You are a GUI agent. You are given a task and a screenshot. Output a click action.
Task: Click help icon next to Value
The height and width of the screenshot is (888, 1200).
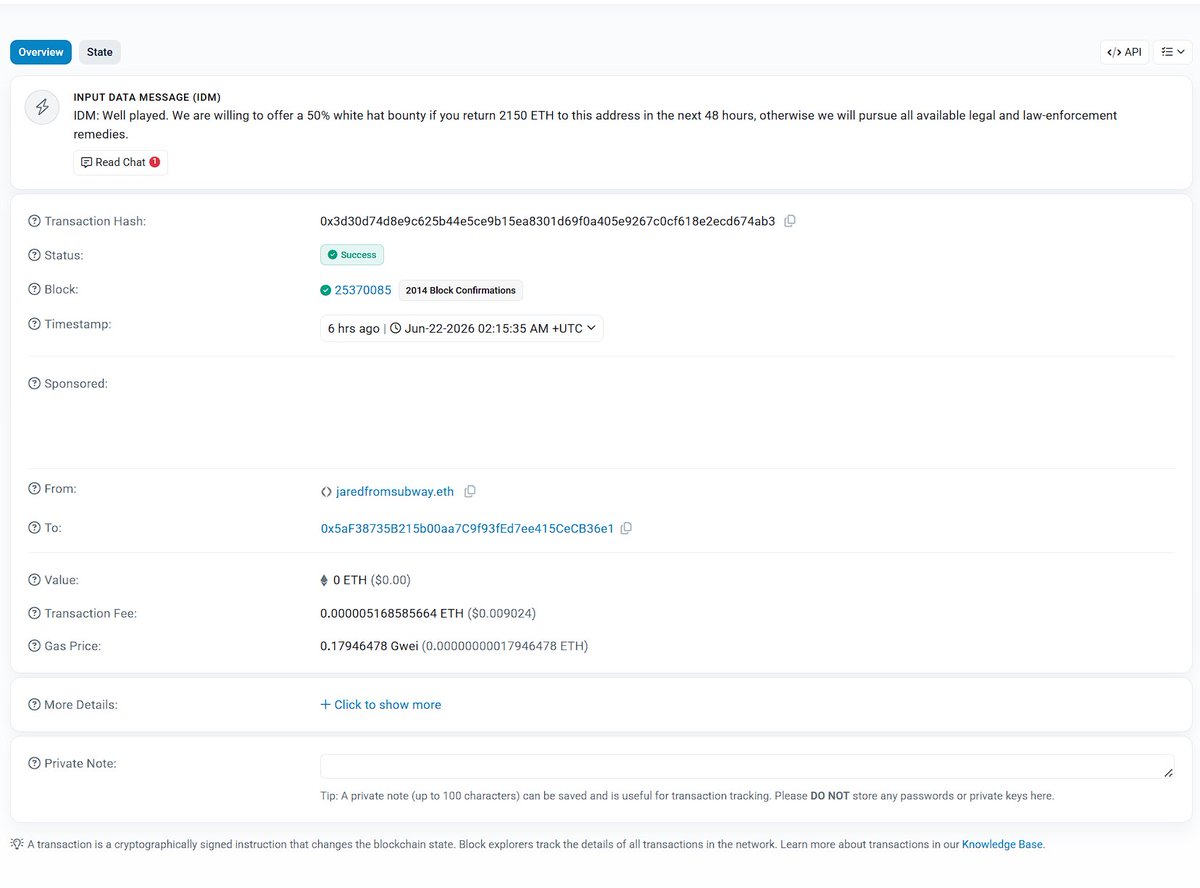point(34,580)
